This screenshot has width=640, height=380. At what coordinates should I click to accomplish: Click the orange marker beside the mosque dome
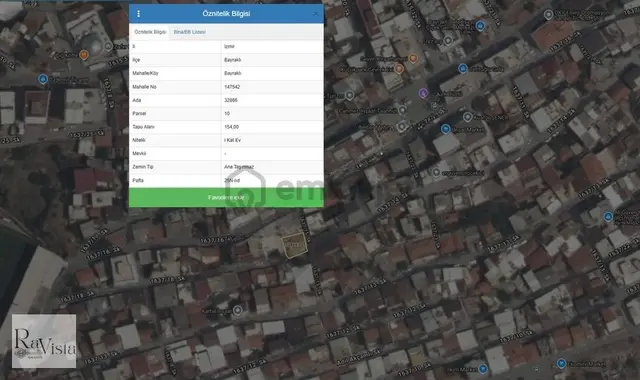coord(84,54)
